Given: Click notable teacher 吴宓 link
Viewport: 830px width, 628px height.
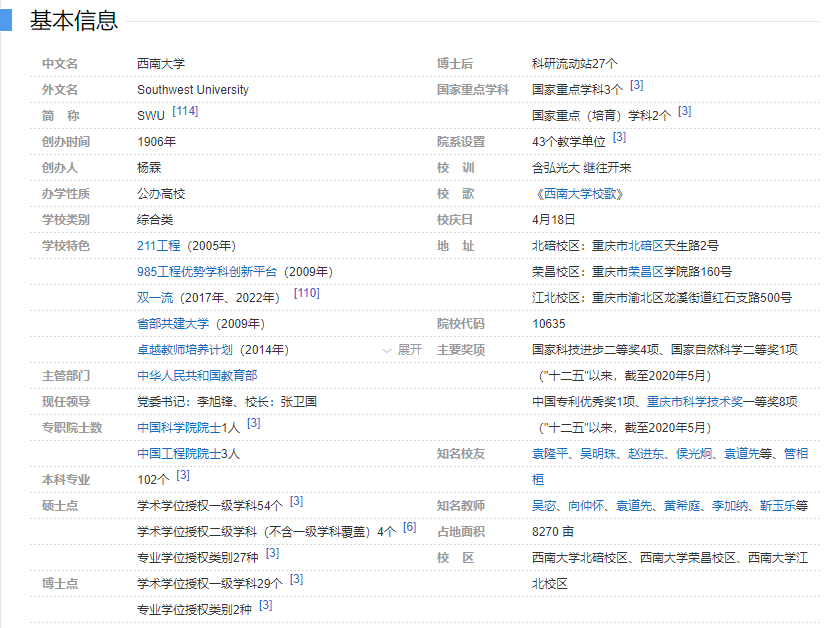Looking at the screenshot, I should [x=543, y=506].
